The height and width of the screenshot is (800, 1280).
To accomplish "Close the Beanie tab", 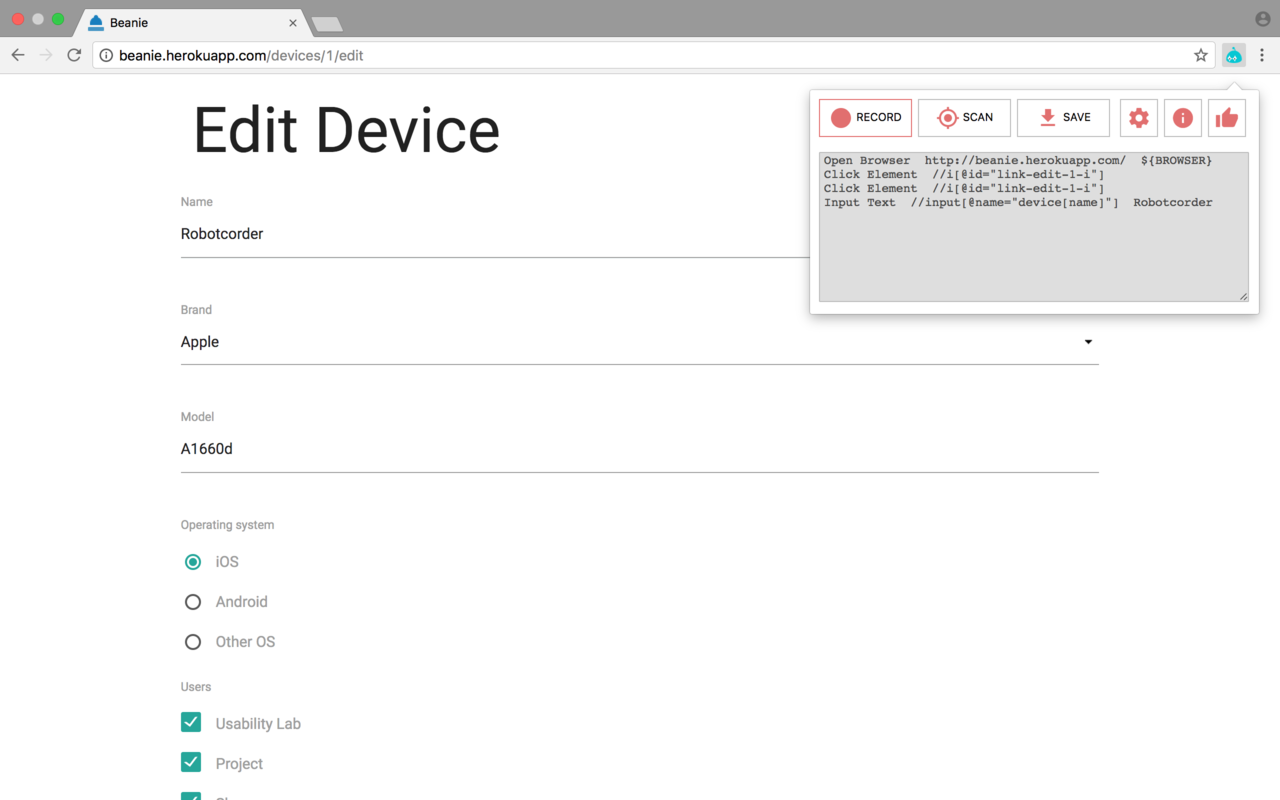I will [x=293, y=22].
